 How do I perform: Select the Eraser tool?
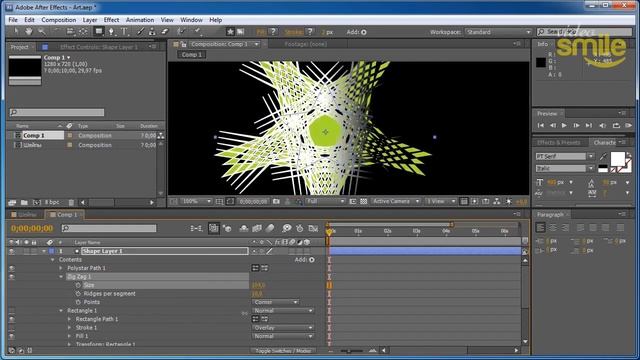[x=164, y=31]
